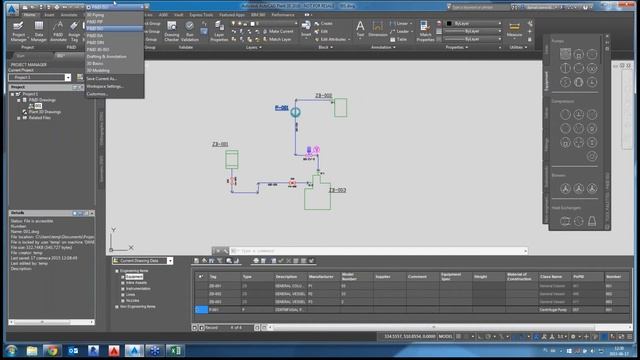Click the P&ID Annotate tool
Viewport: 640px width, 360px height.
point(58,31)
